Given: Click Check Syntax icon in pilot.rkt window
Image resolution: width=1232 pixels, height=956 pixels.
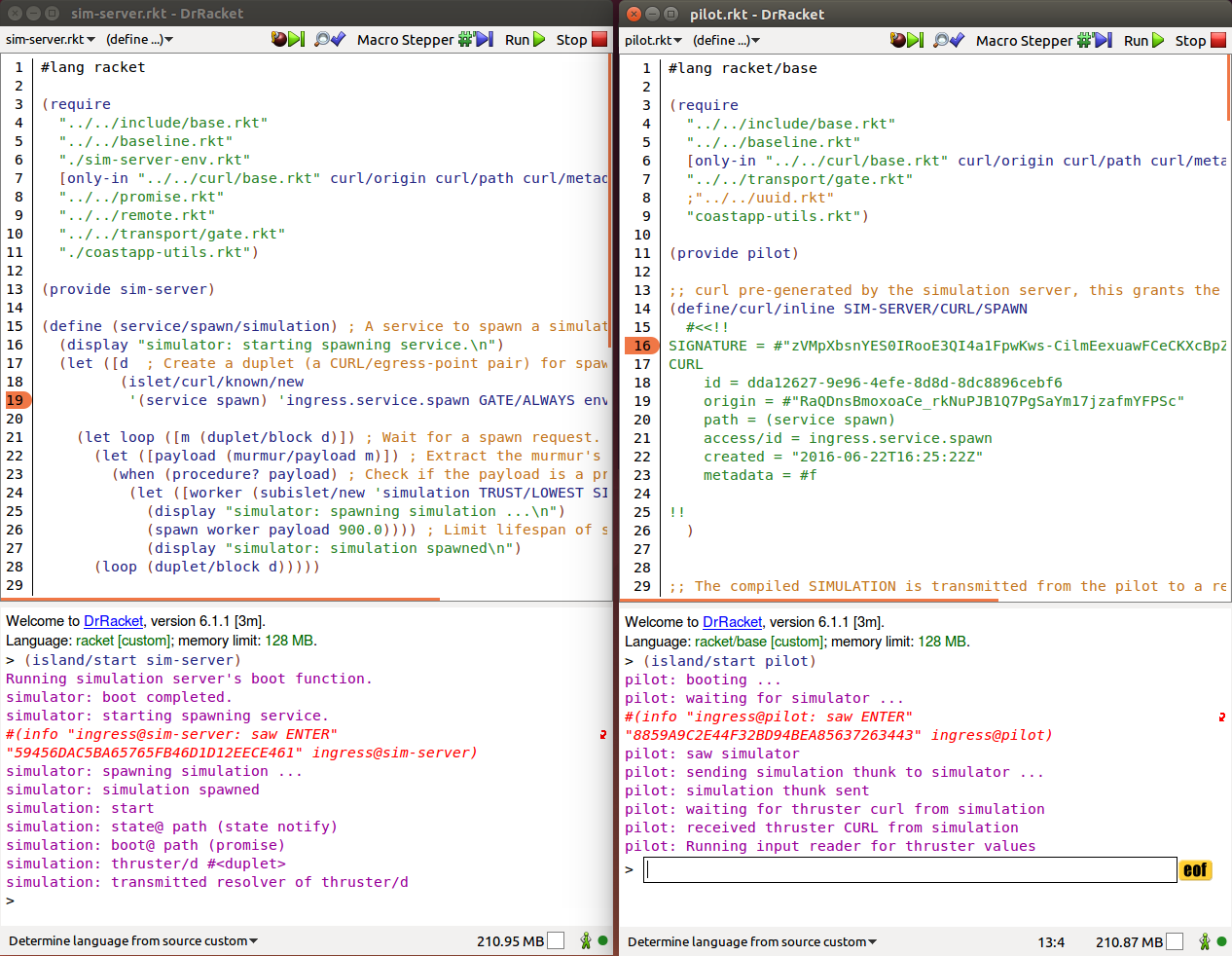Looking at the screenshot, I should coord(948,40).
